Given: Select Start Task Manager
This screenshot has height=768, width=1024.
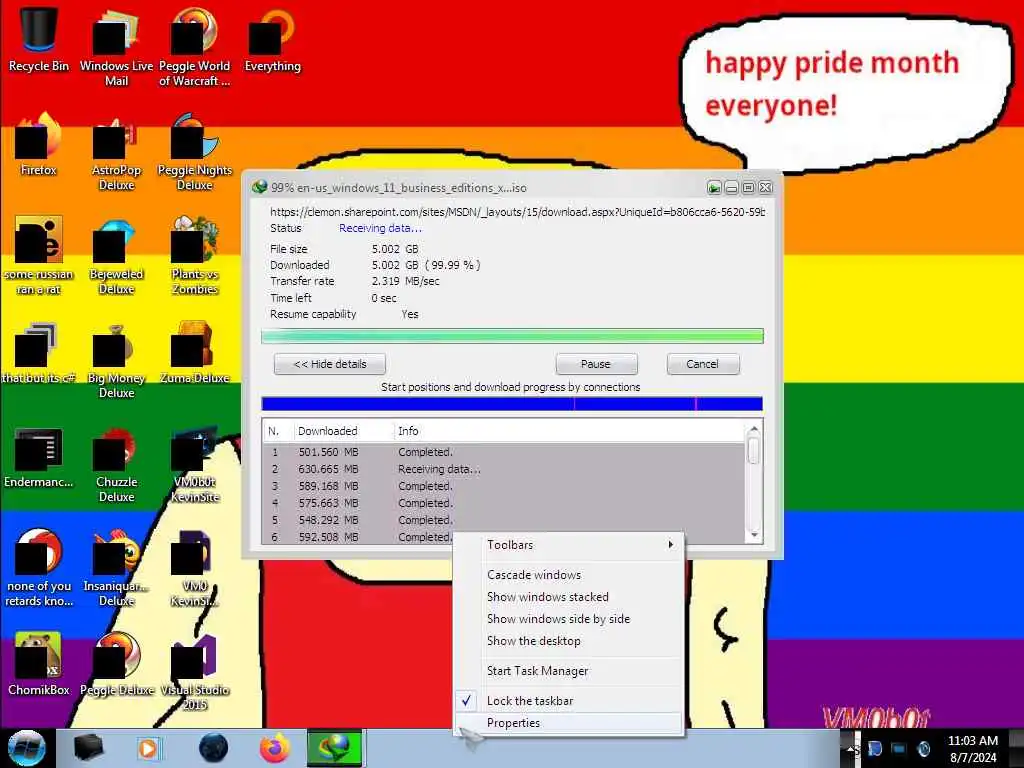Looking at the screenshot, I should [x=568, y=671].
